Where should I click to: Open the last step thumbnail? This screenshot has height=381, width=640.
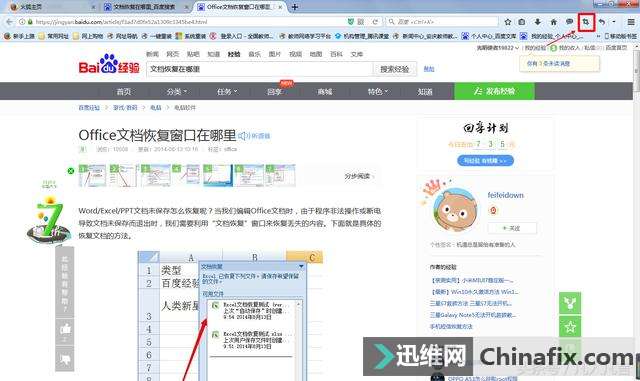280,176
